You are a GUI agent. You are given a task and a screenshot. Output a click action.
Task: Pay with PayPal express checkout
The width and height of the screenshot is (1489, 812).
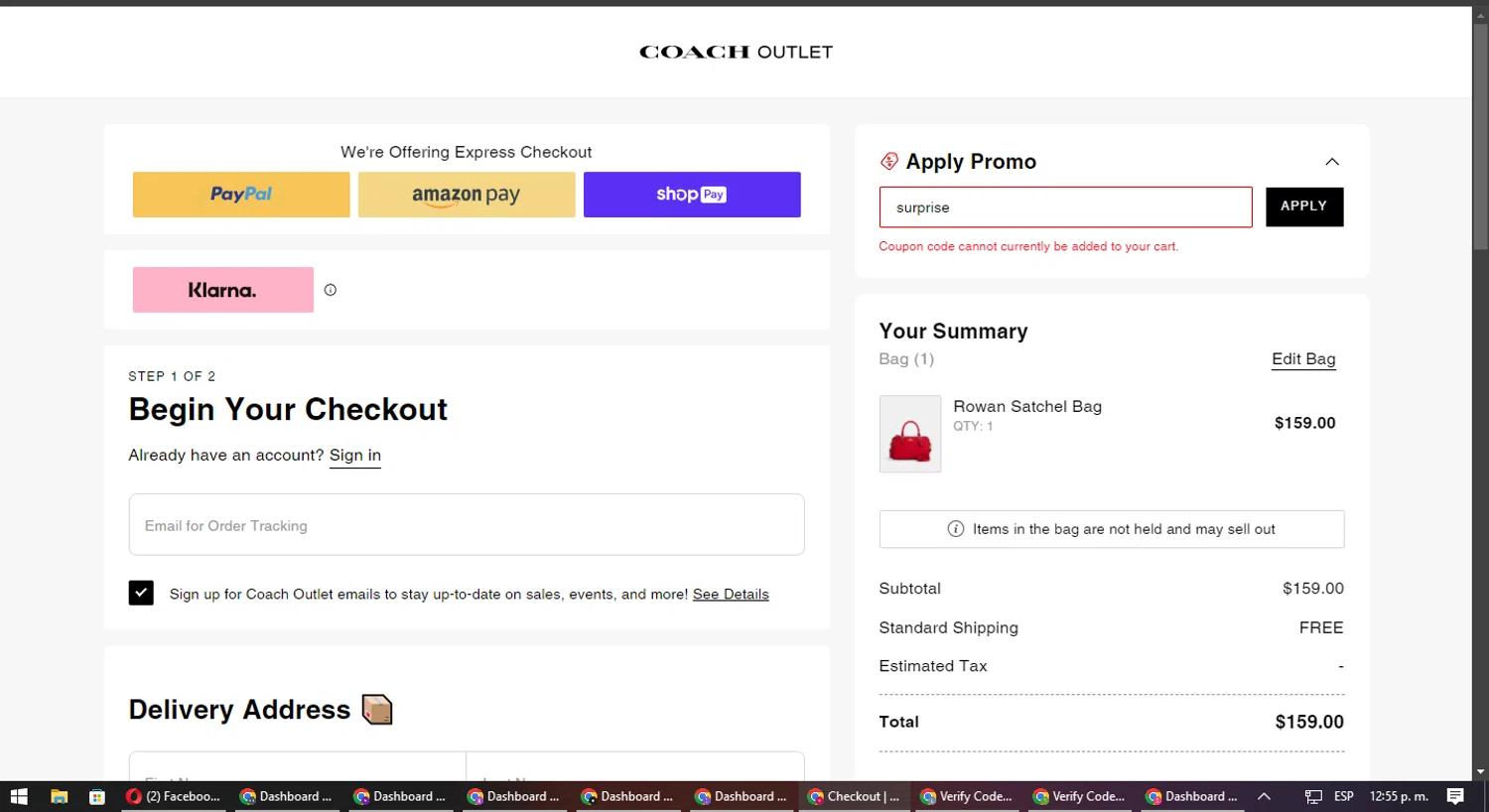(x=241, y=195)
